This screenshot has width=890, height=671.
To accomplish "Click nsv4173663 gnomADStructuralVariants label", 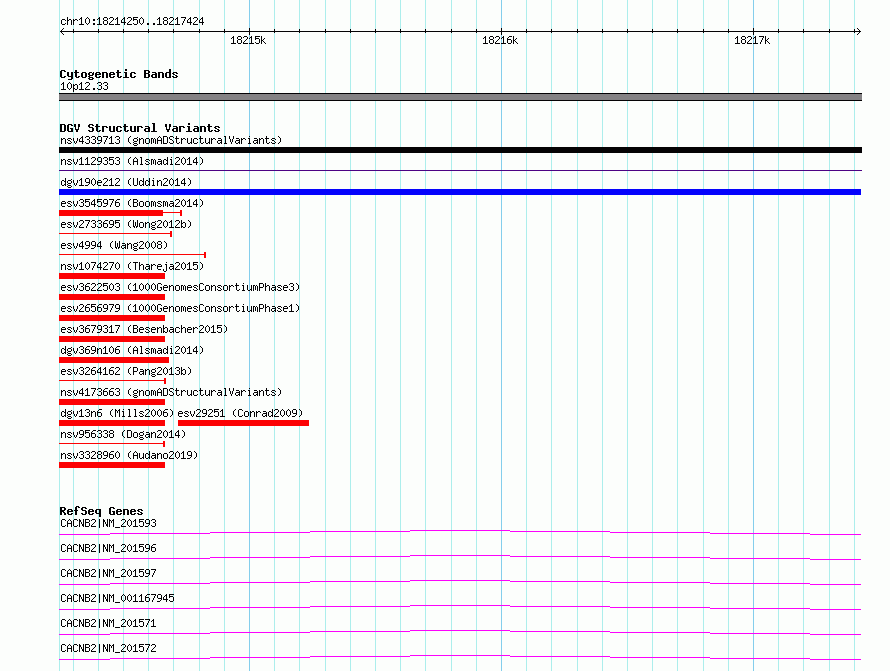I will tap(171, 392).
